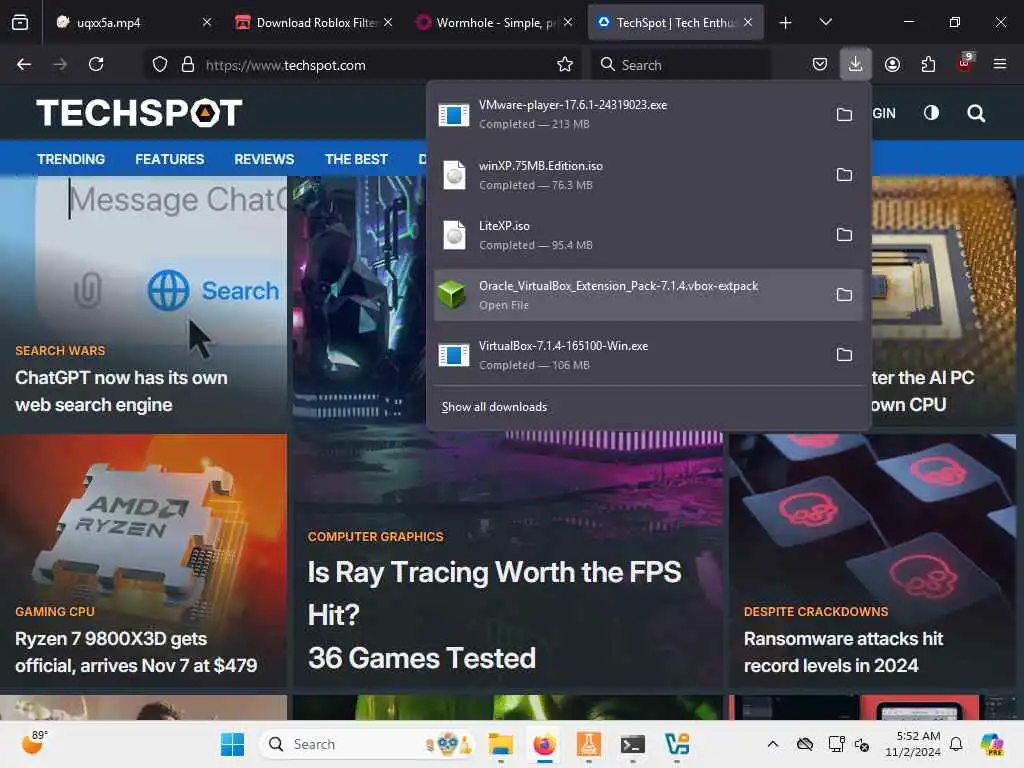
Task: Select the TechSpot tab
Action: coord(676,23)
